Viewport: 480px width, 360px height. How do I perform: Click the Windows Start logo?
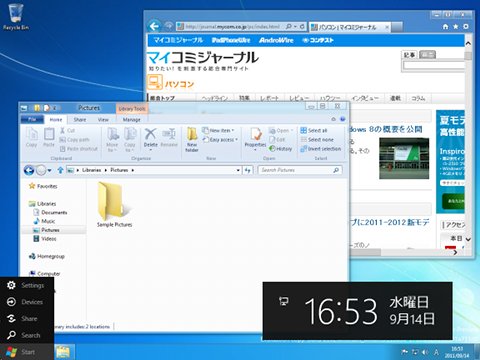[x=11, y=352]
